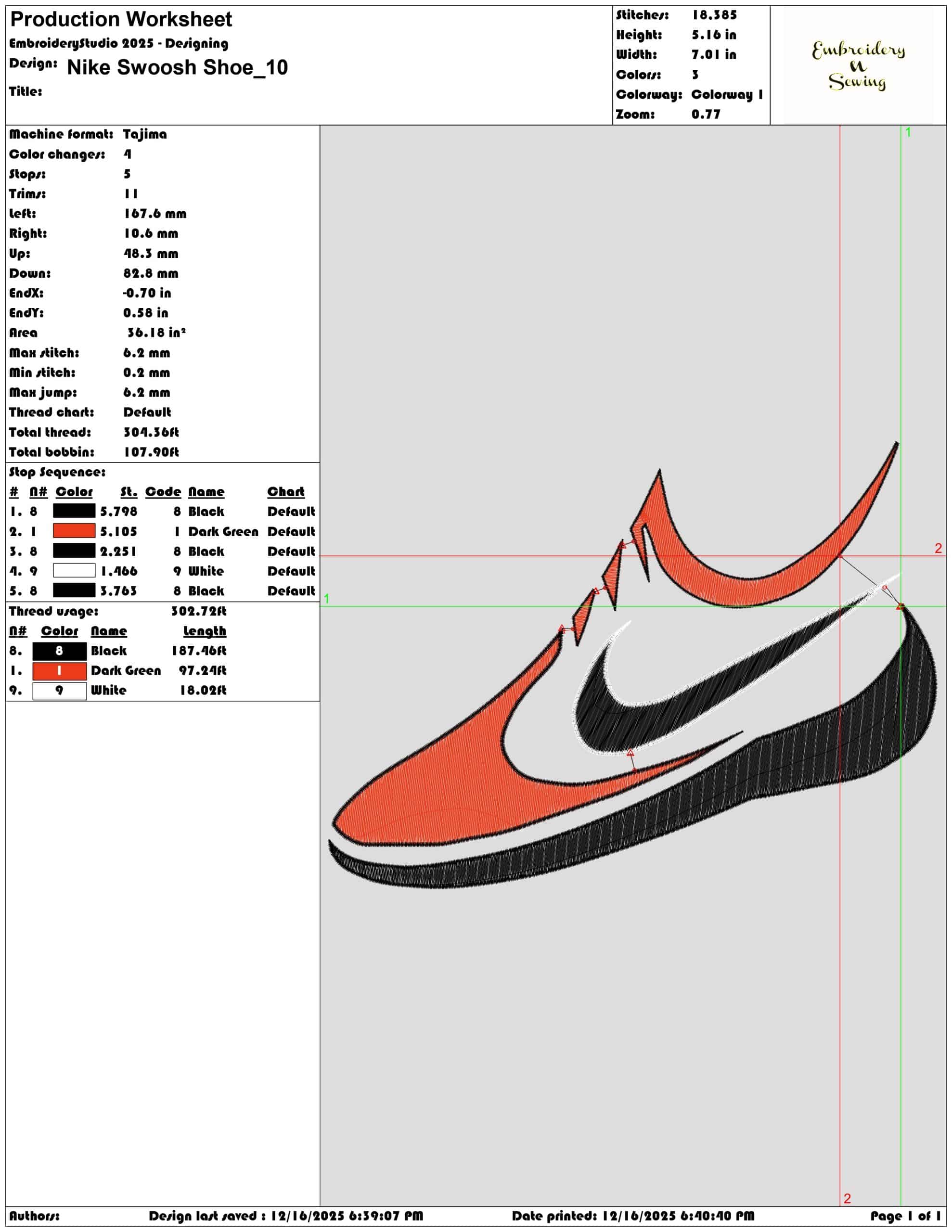
Task: Click the Chart column header
Action: [285, 492]
